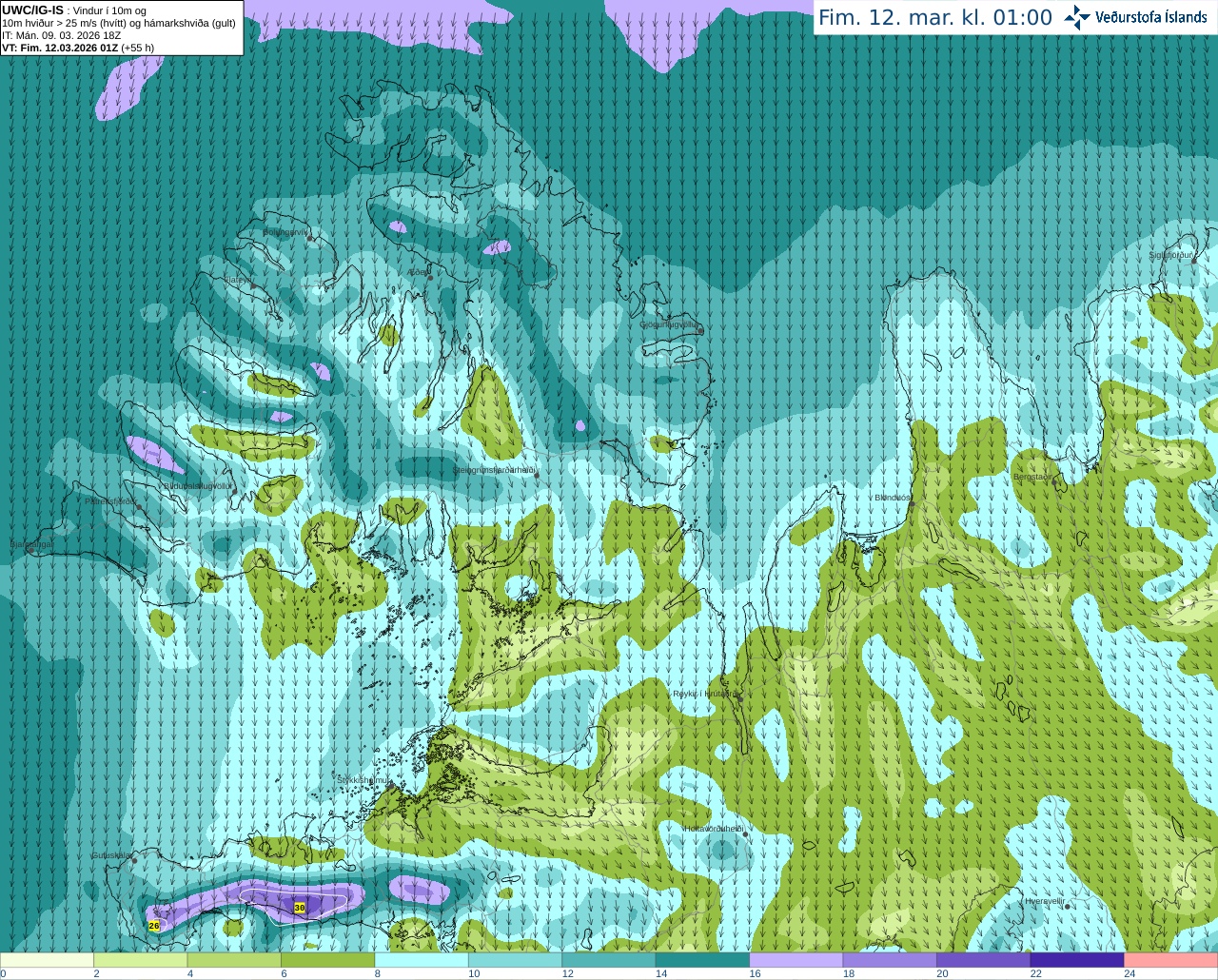Click the '16' value on the legend scale
Image resolution: width=1218 pixels, height=980 pixels.
[x=755, y=973]
